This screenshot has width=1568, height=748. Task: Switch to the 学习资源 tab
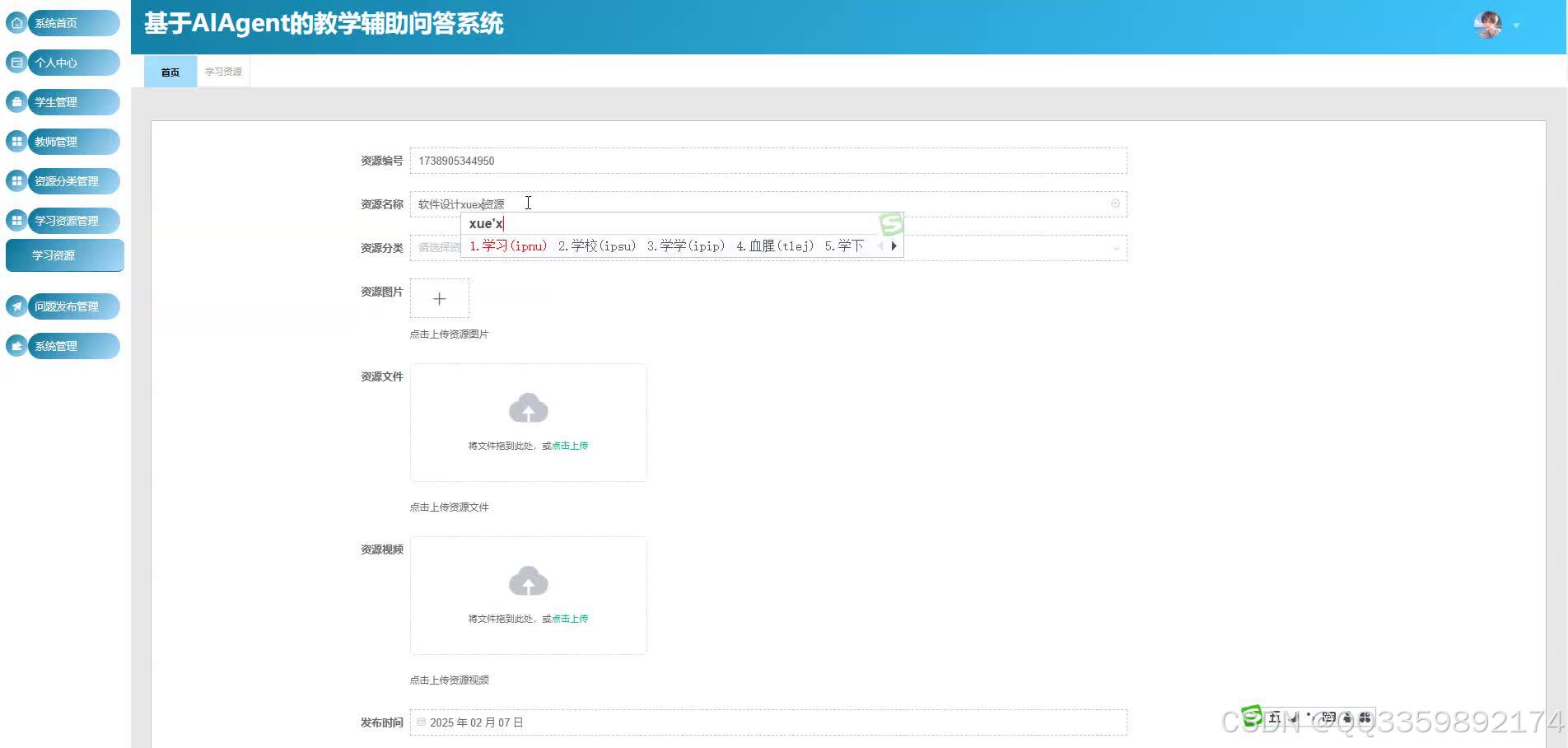[222, 71]
